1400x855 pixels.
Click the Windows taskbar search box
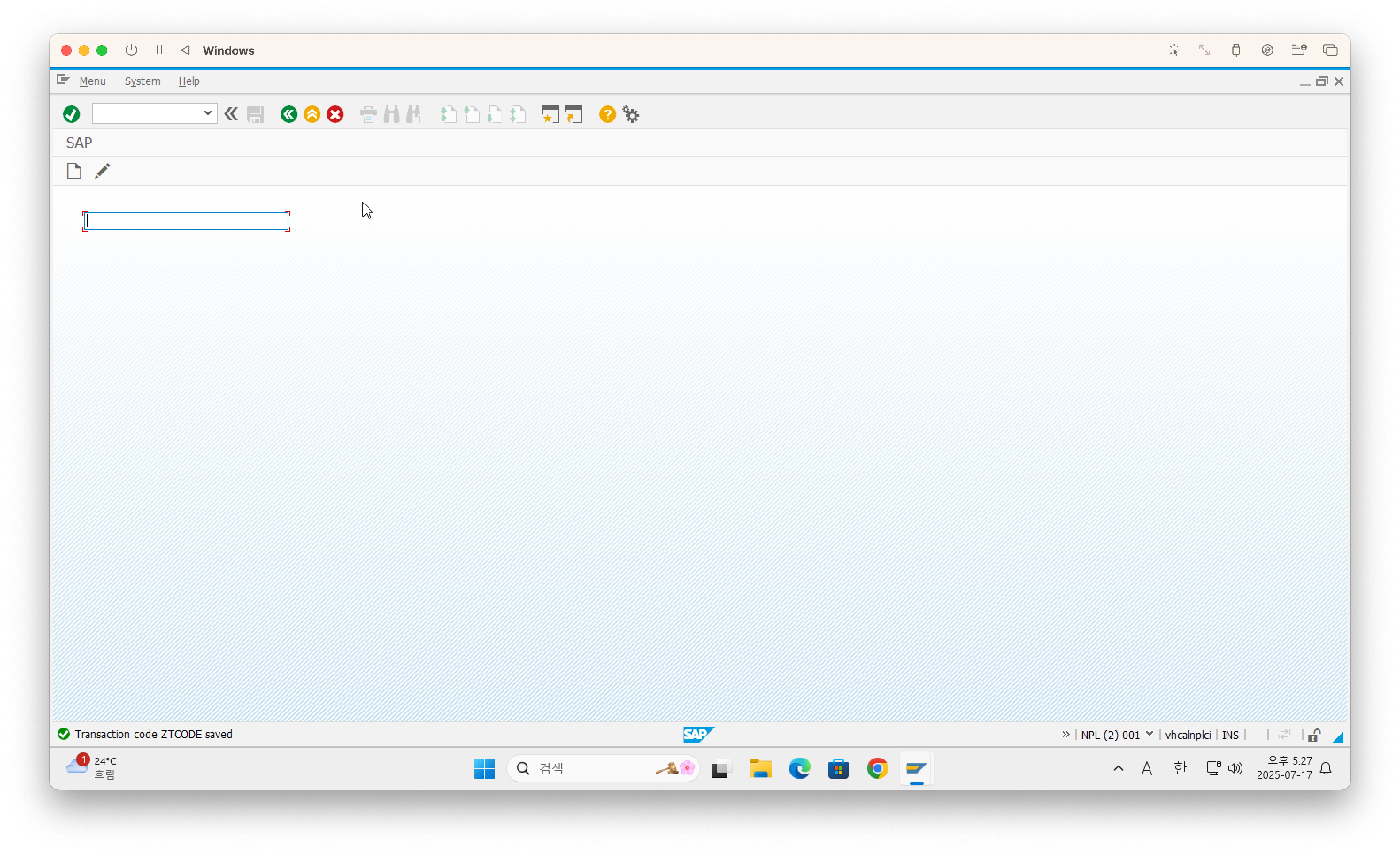(603, 768)
